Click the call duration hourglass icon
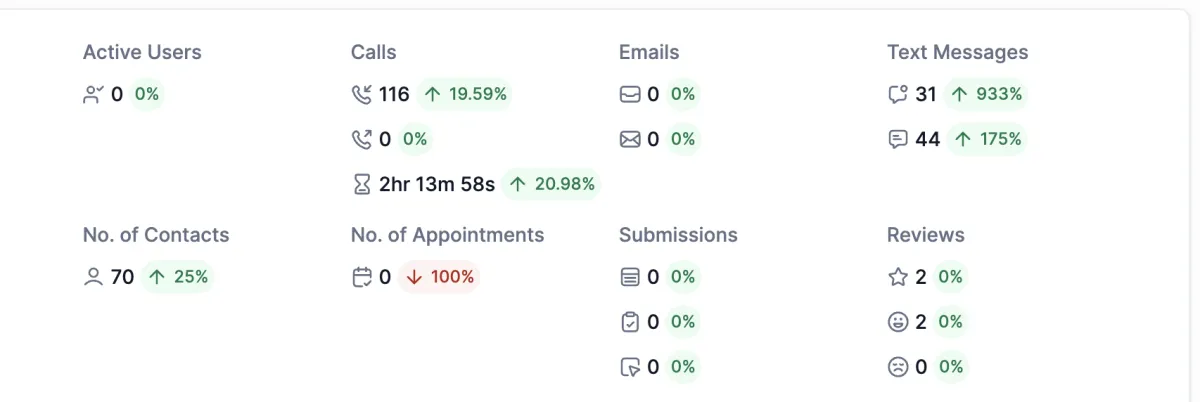The image size is (1200, 402). 362,184
